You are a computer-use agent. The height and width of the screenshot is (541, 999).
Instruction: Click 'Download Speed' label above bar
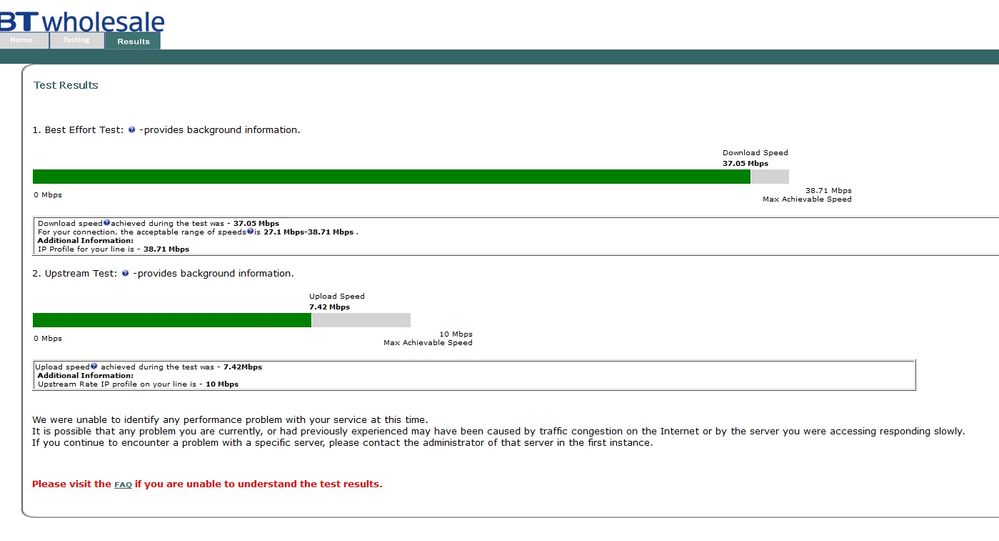[x=755, y=153]
